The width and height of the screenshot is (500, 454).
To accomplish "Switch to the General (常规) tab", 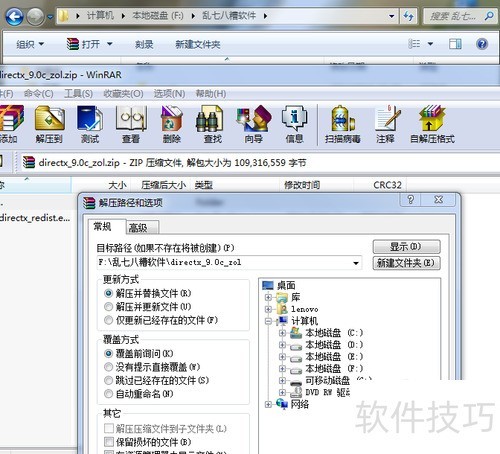I will point(107,227).
